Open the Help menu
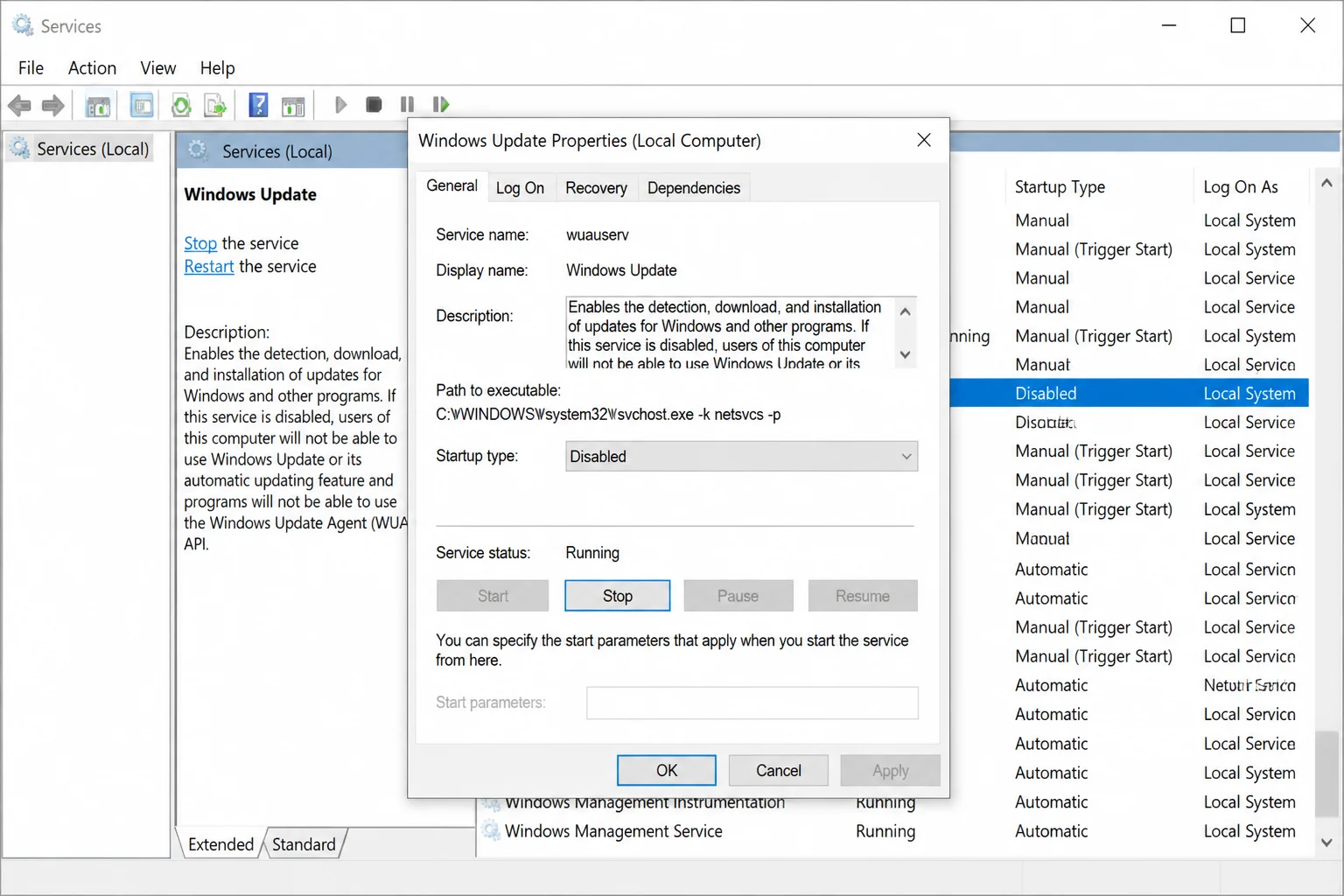 (x=217, y=67)
